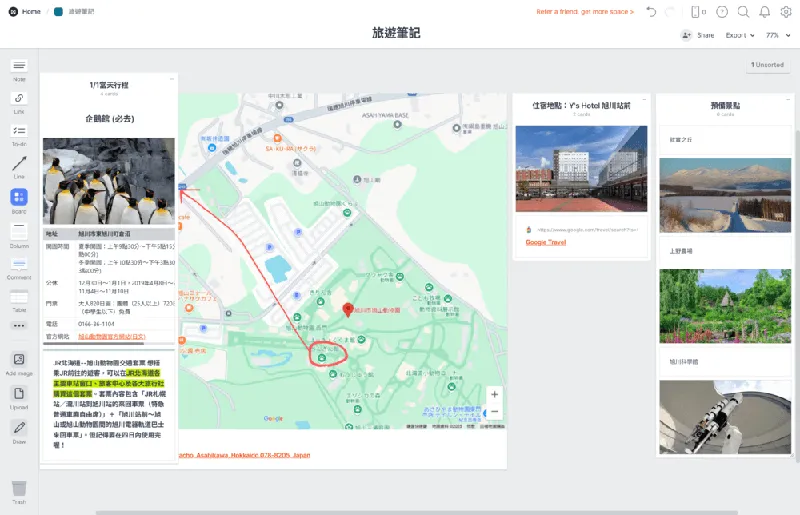Image resolution: width=800 pixels, height=515 pixels.
Task: Click the 旭川科學館 note card
Action: point(725,362)
